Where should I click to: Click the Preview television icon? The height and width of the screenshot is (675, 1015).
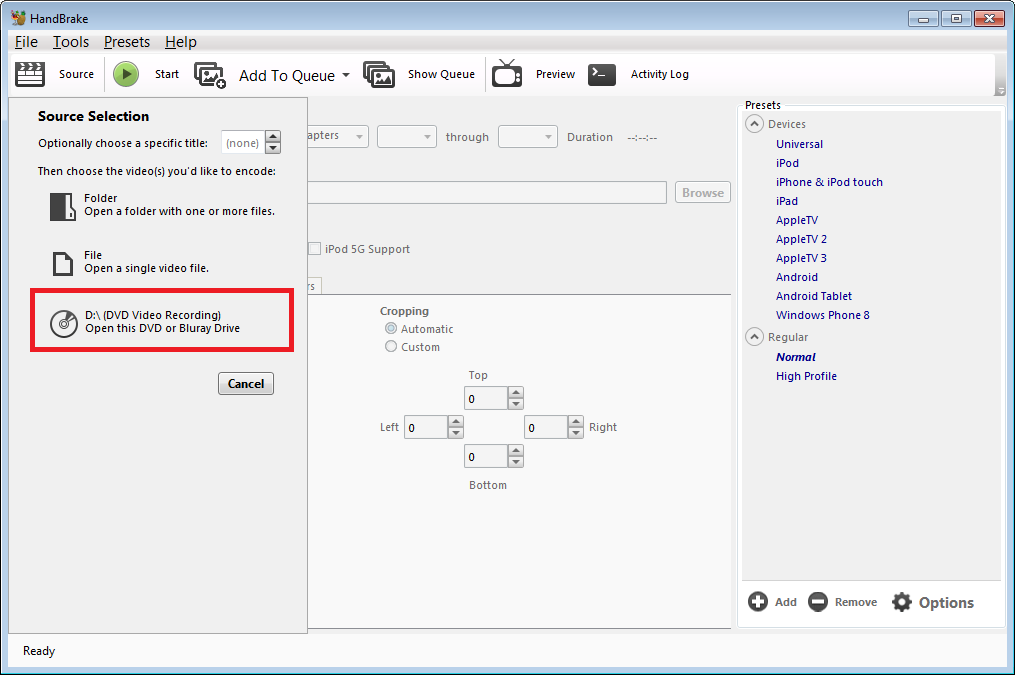point(507,73)
